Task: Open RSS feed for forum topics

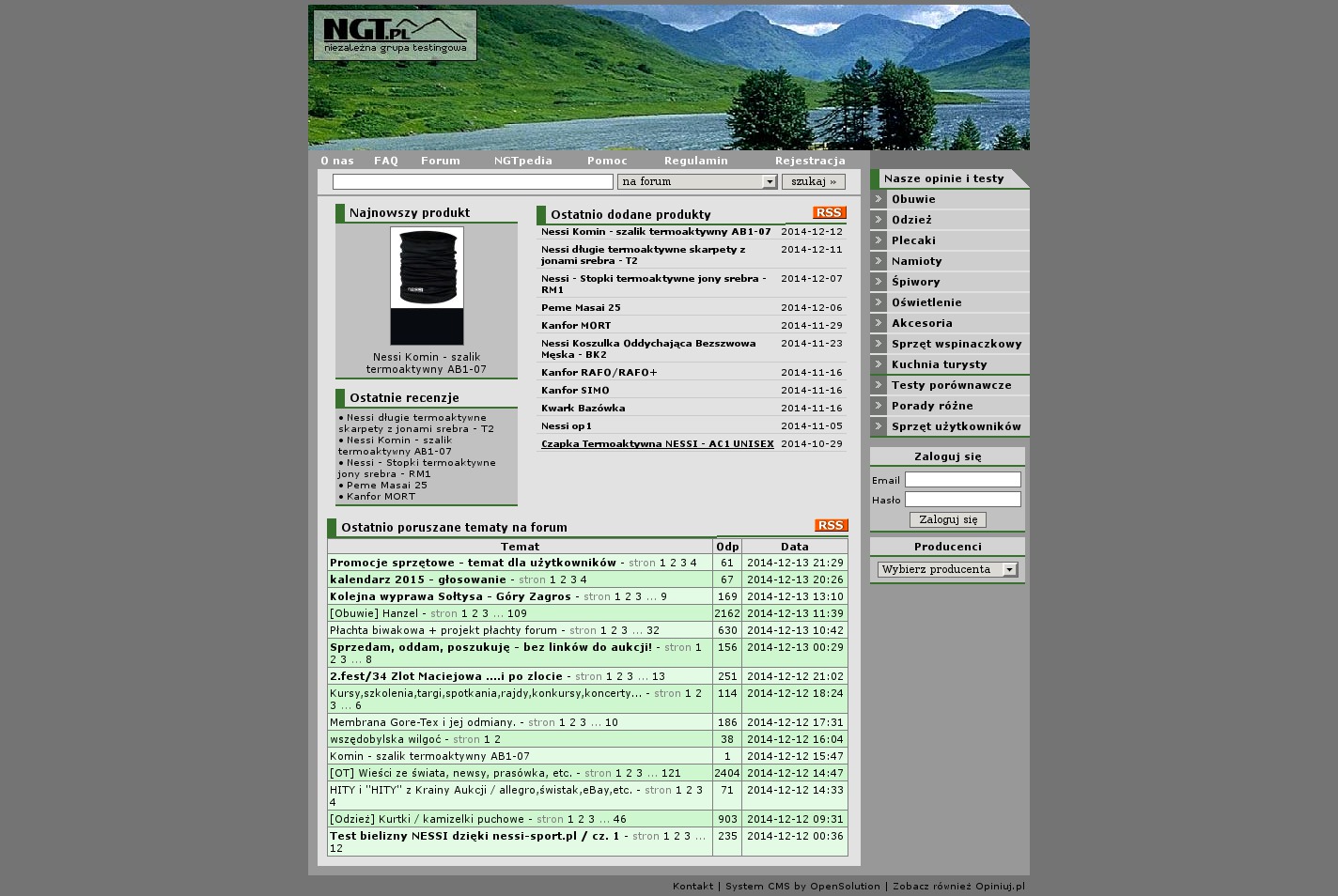Action: 831,526
